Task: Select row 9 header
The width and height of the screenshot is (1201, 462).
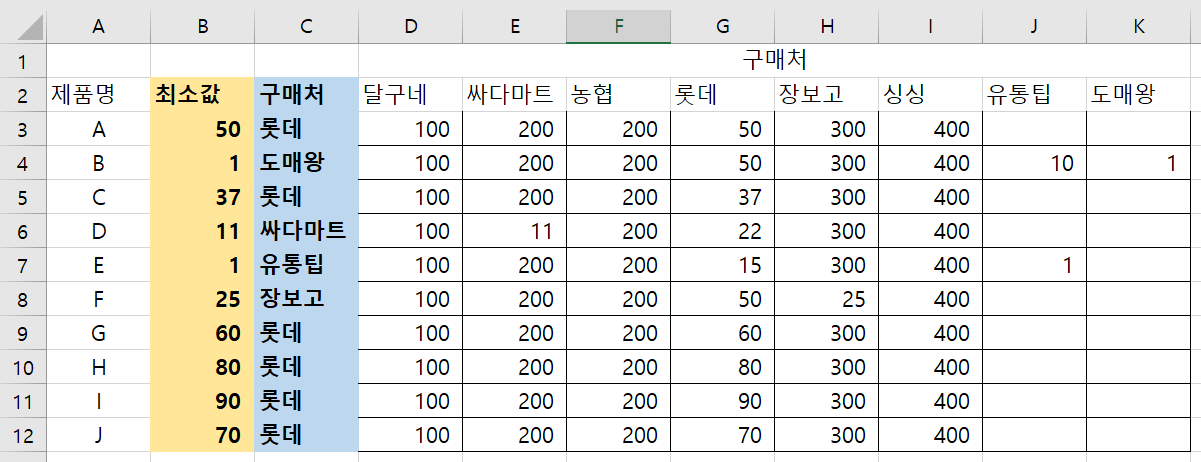Action: coord(23,333)
